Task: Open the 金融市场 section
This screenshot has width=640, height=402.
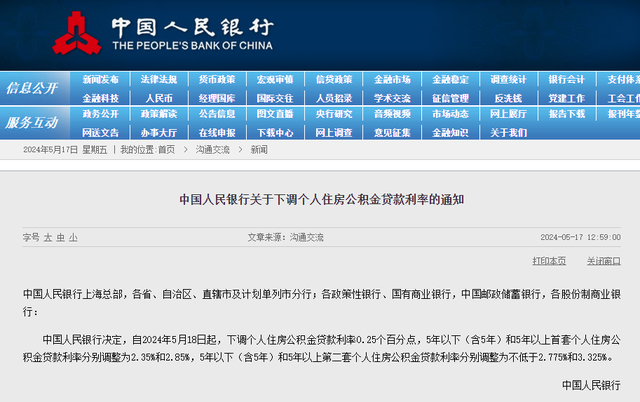Action: (392, 80)
